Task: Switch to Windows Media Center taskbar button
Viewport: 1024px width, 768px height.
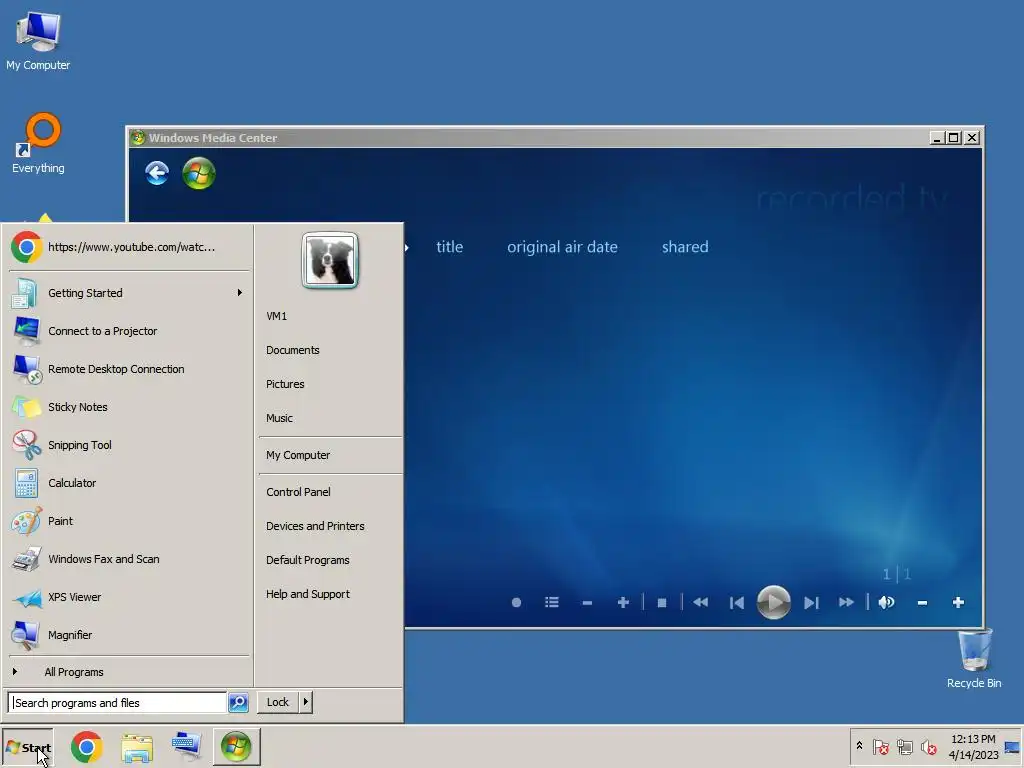Action: point(236,747)
